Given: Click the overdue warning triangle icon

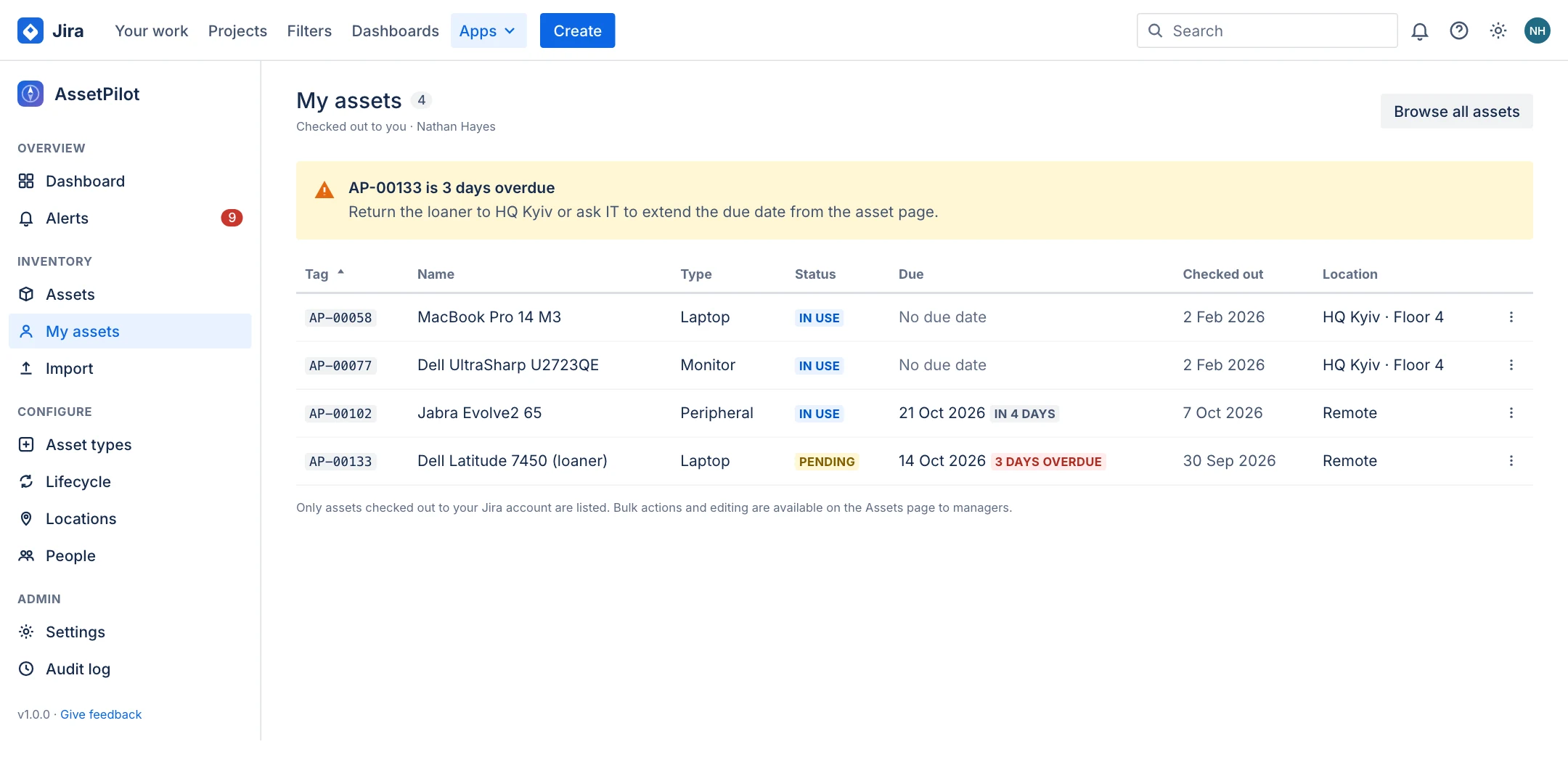Looking at the screenshot, I should tap(324, 190).
